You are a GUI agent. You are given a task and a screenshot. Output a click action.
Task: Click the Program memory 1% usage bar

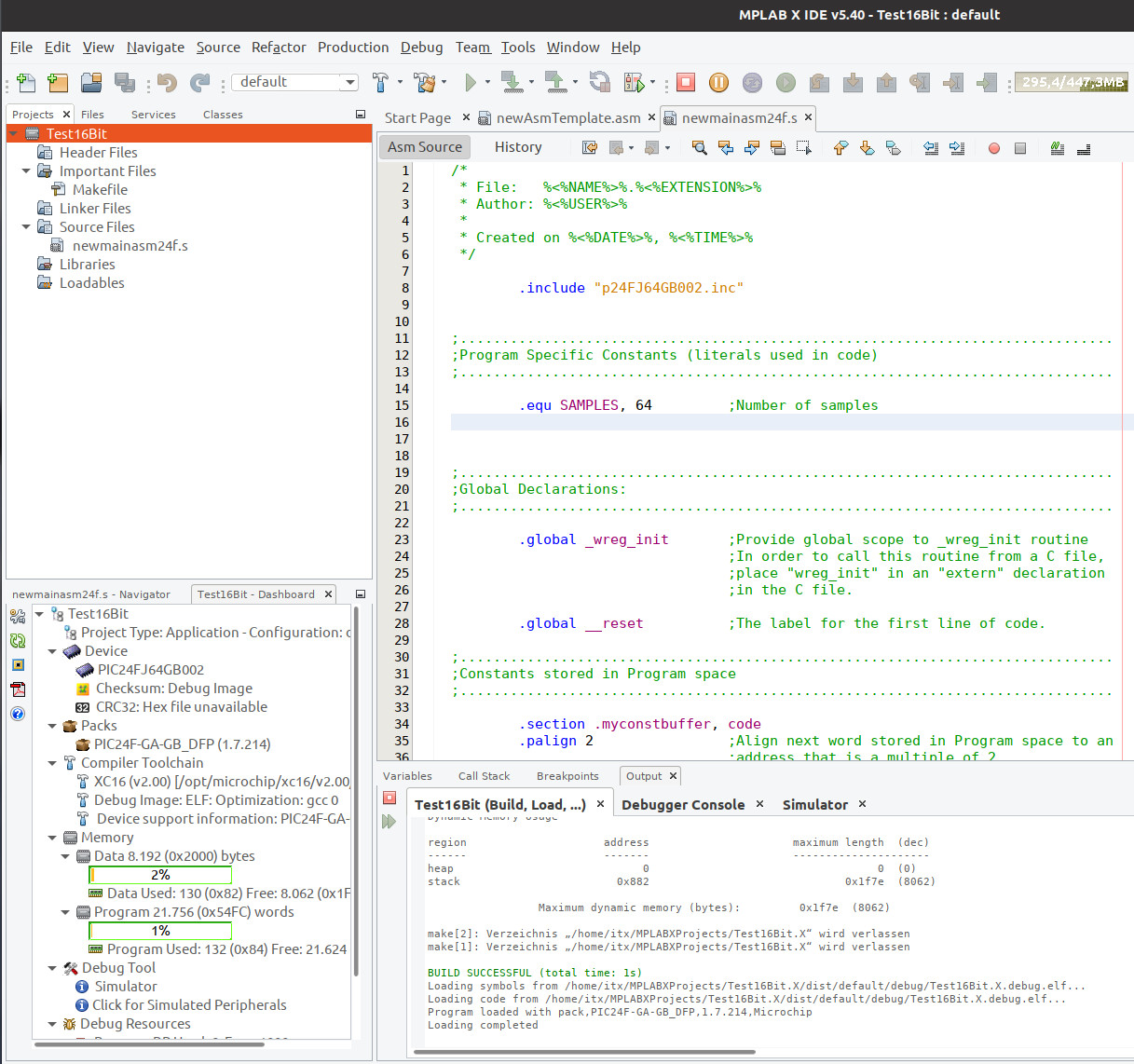click(160, 931)
